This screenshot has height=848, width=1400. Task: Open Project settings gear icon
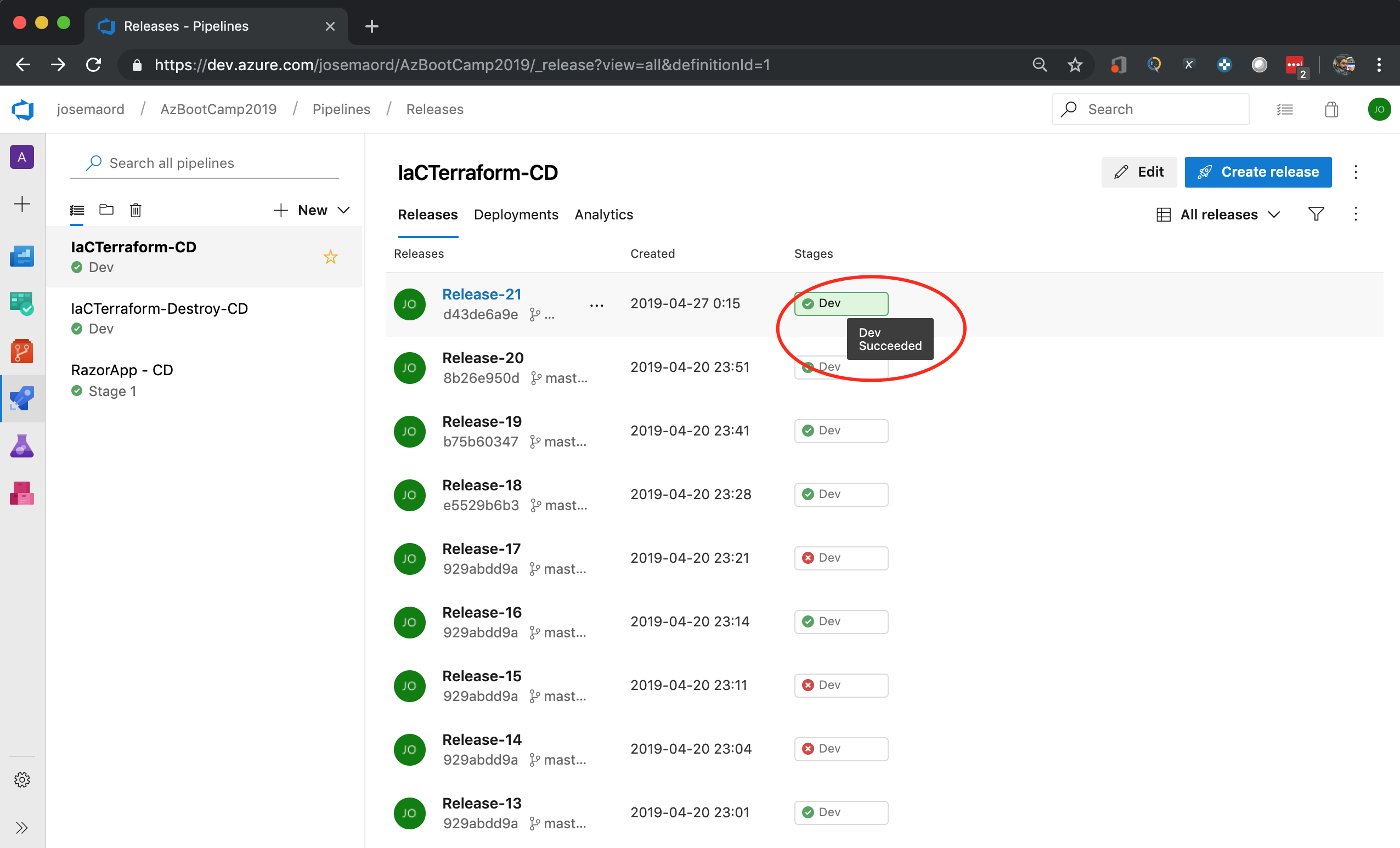click(x=21, y=779)
